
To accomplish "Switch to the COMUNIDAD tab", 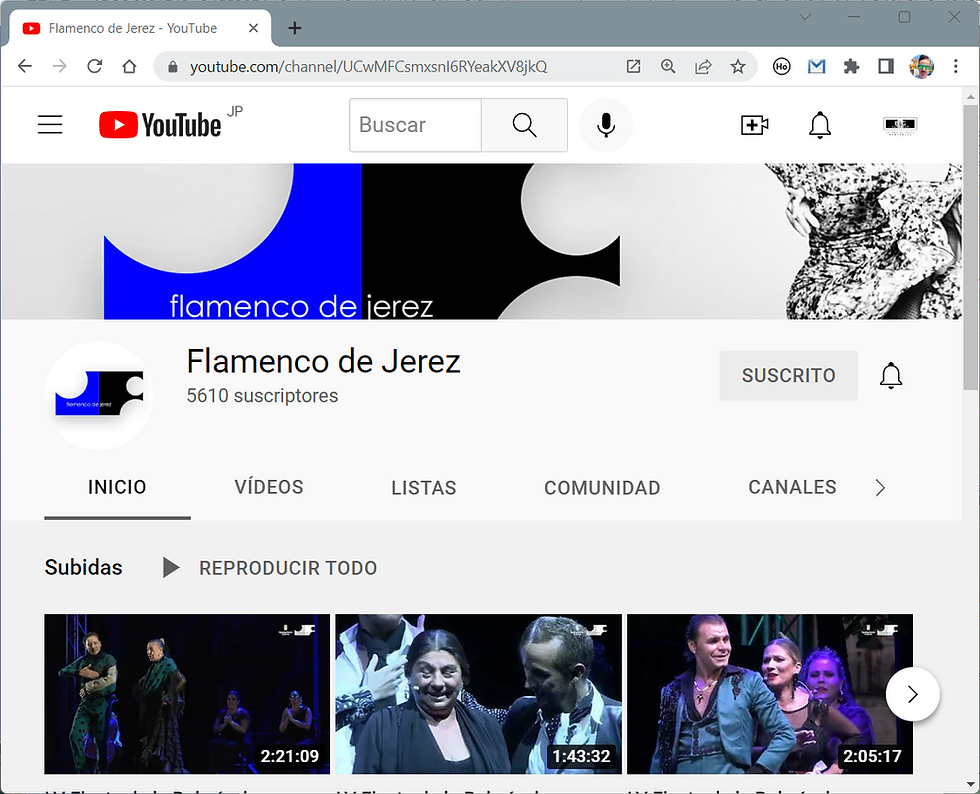I will (602, 488).
